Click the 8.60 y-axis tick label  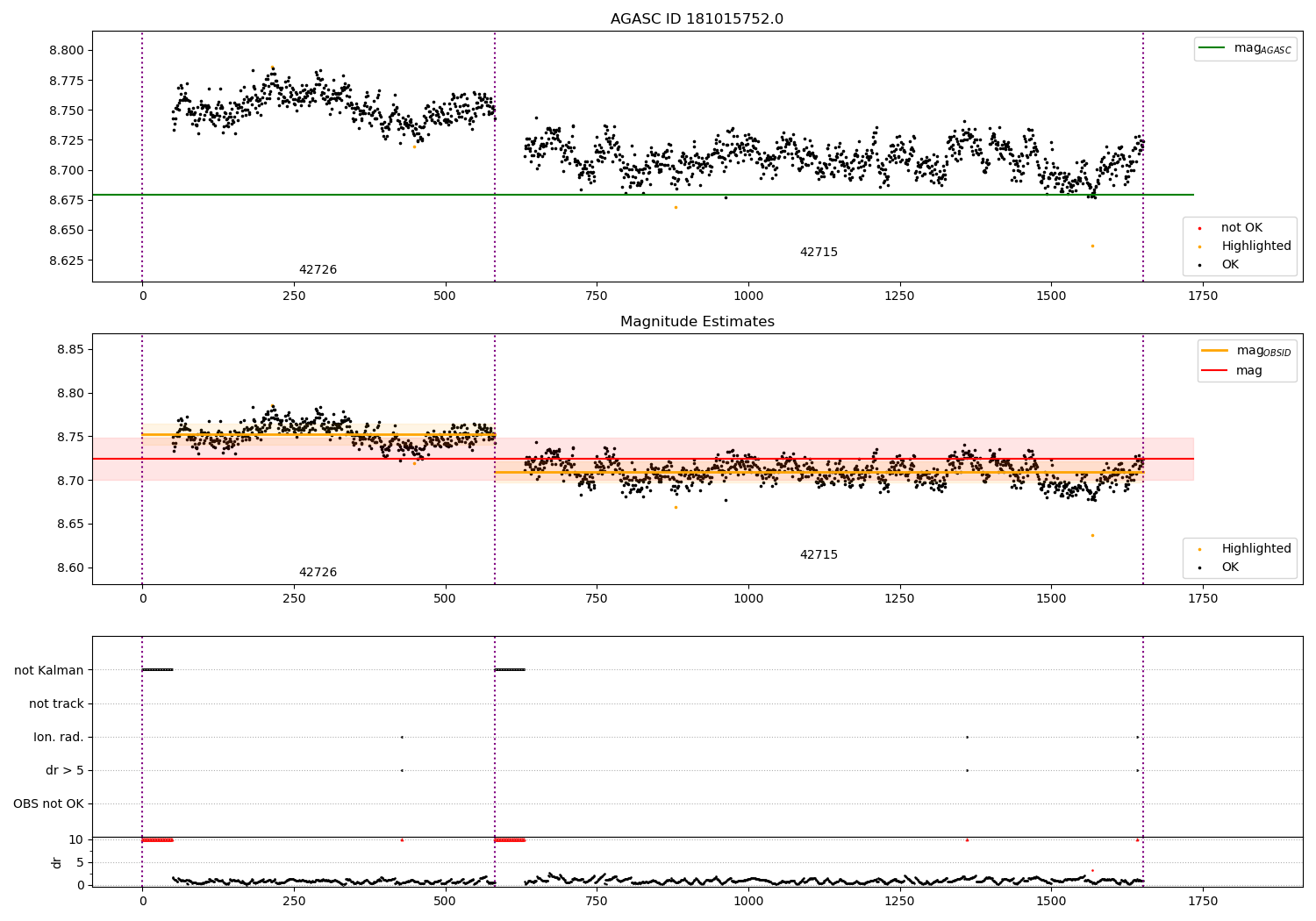tap(70, 568)
